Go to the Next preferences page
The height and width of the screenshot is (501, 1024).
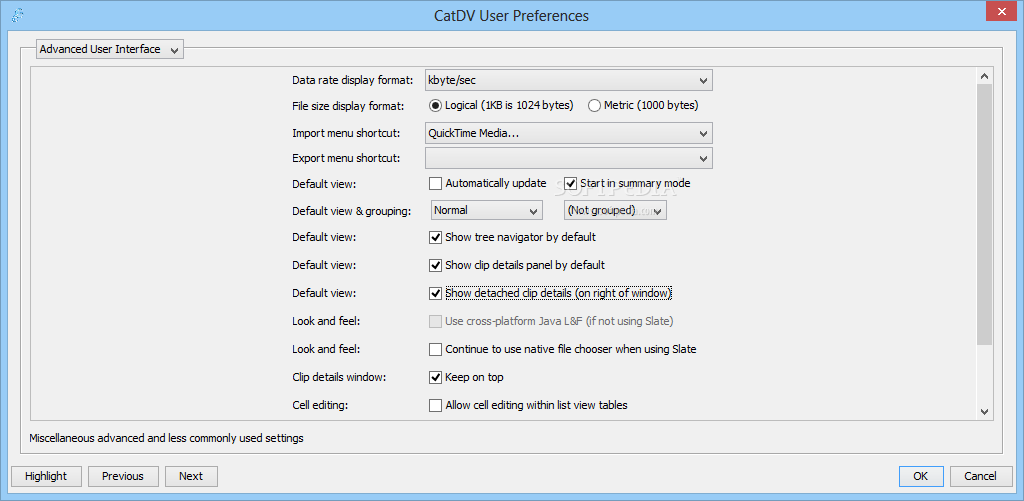coord(191,476)
